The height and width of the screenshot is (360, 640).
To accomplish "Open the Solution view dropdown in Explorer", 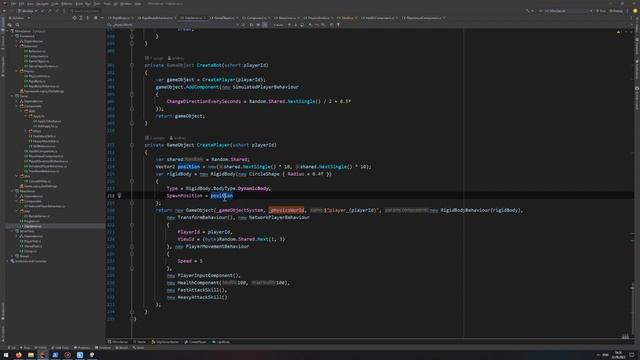I will 20,18.
